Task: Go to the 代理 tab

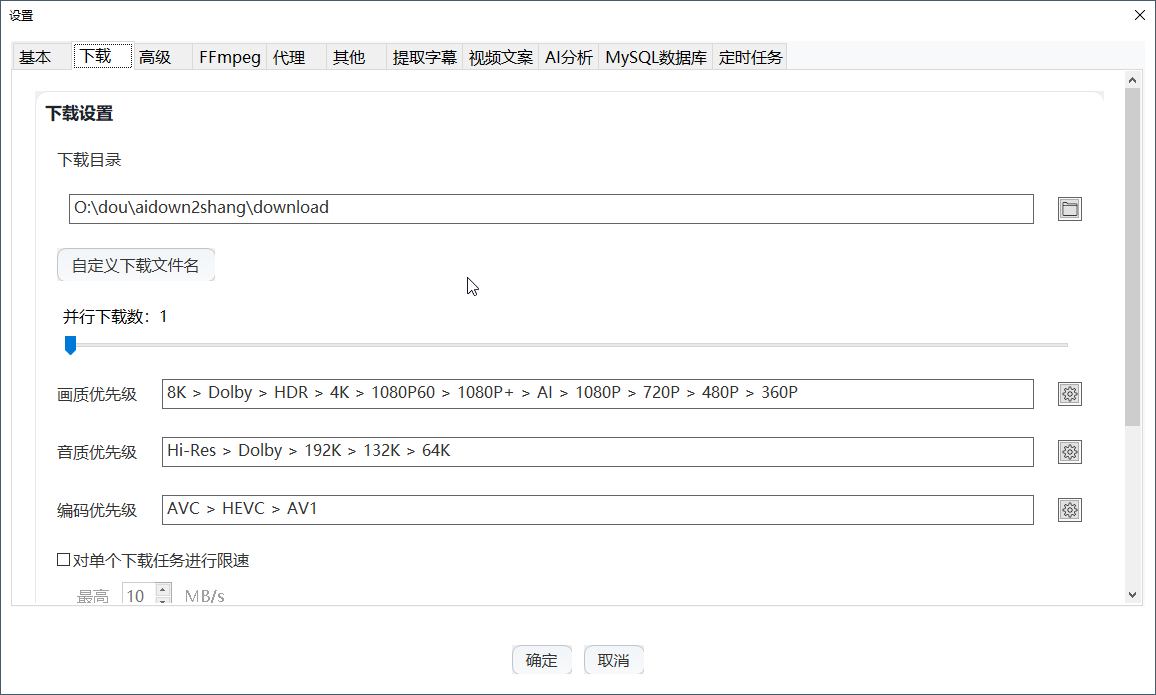Action: click(x=289, y=58)
